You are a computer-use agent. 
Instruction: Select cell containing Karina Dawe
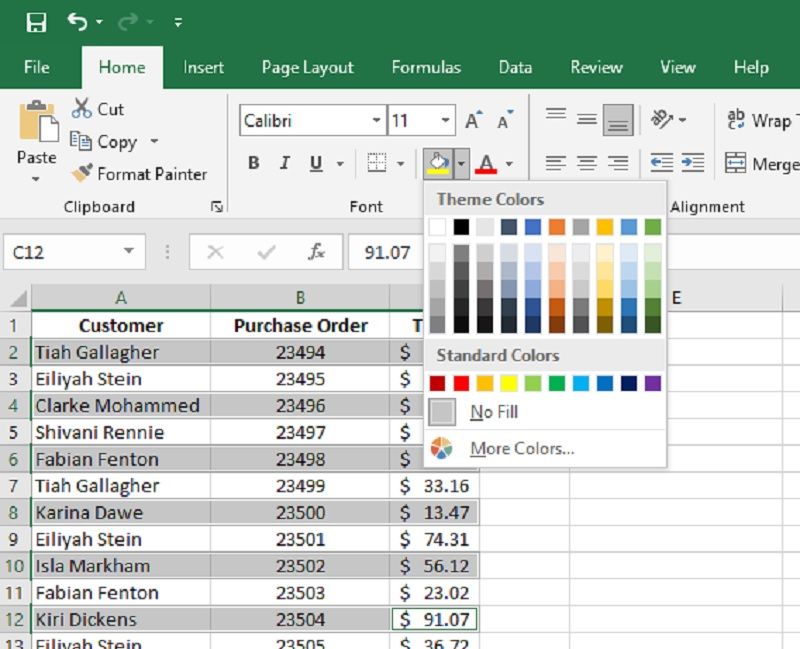point(120,512)
